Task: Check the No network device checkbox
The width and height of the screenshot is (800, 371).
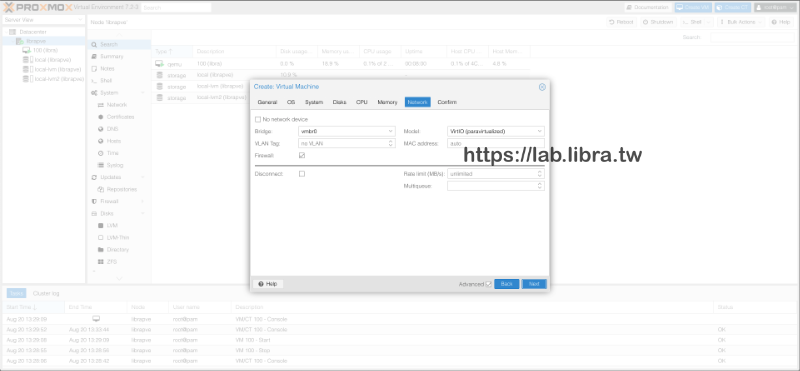Action: pyautogui.click(x=258, y=119)
